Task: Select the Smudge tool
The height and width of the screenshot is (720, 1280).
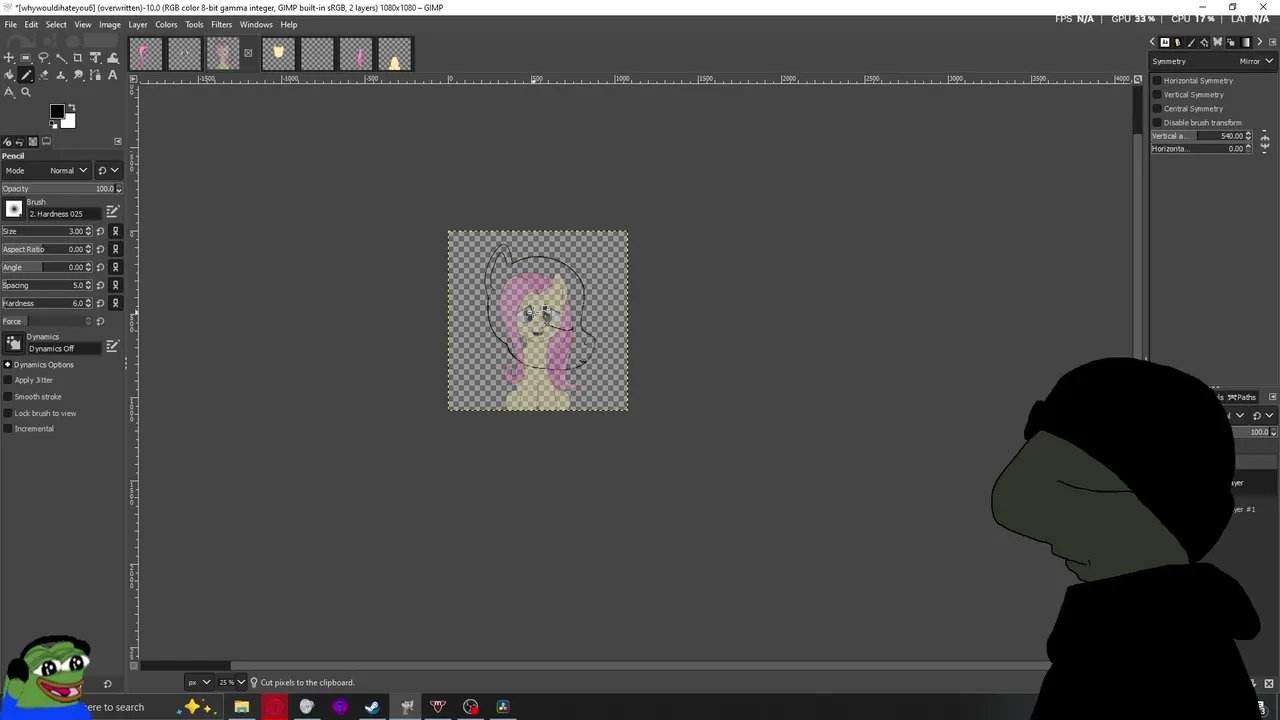Action: pyautogui.click(x=78, y=75)
